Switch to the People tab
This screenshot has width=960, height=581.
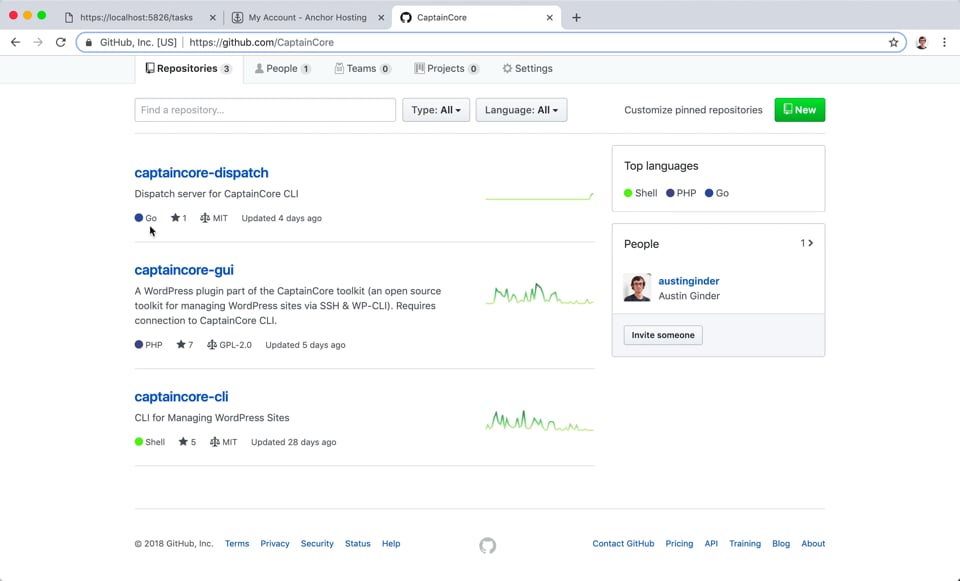point(283,69)
